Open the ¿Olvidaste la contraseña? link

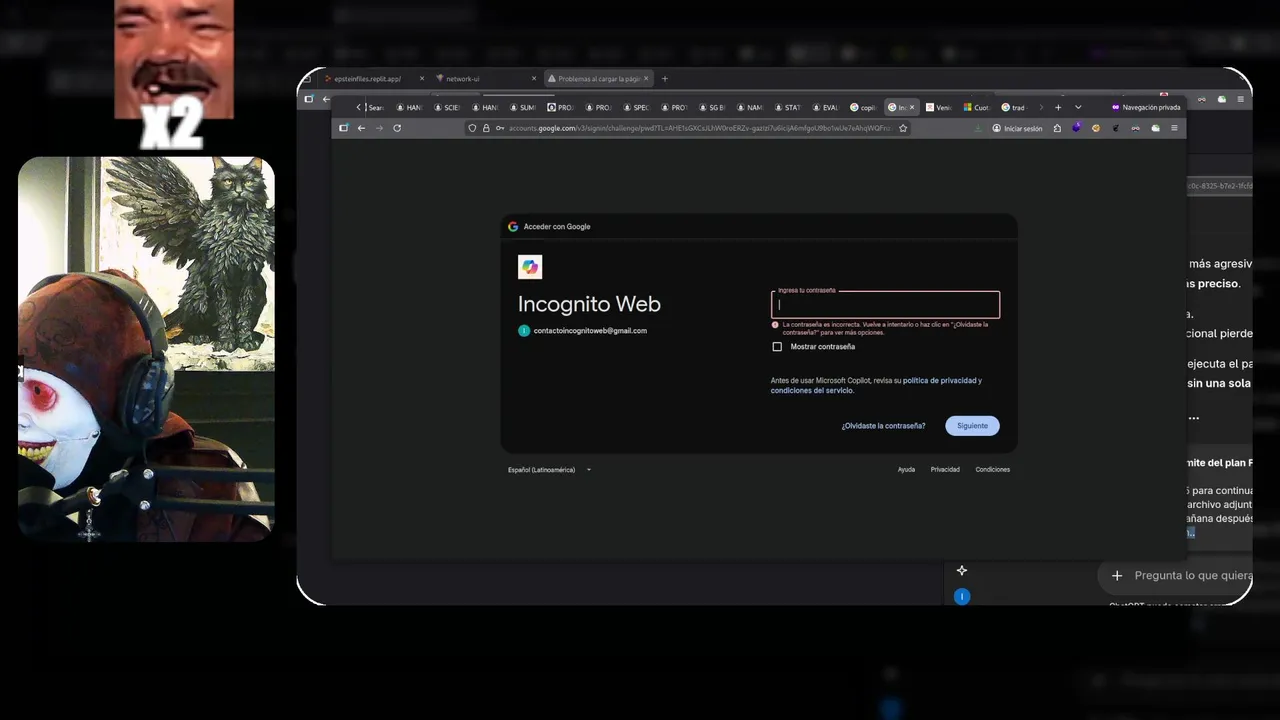point(883,426)
